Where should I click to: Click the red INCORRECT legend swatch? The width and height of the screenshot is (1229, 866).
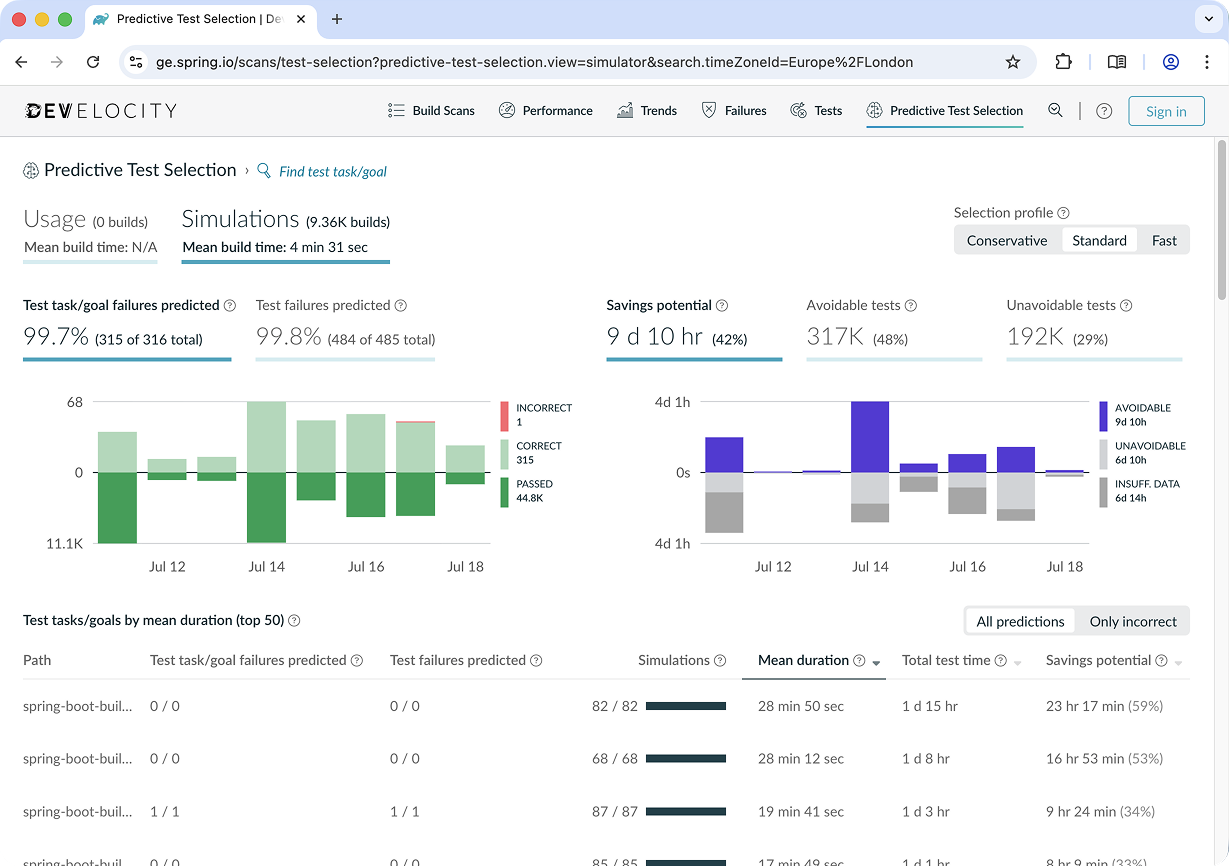coord(505,414)
